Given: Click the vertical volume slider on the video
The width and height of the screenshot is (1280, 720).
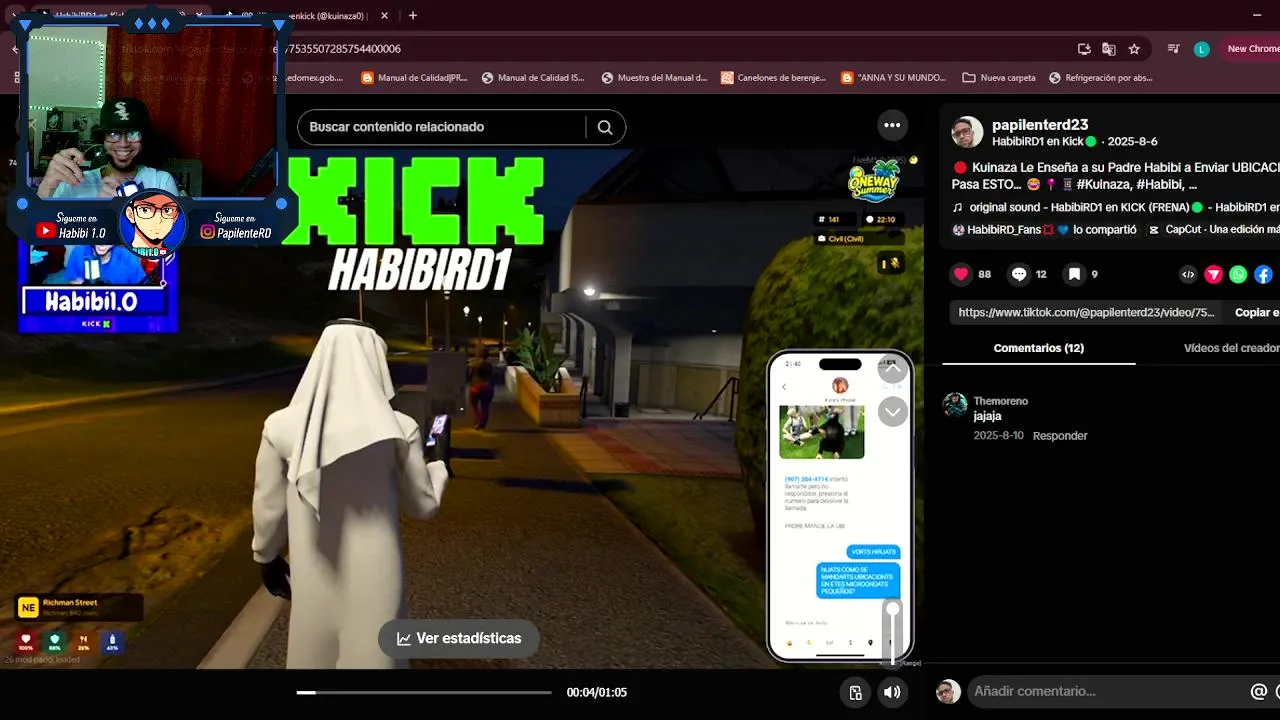Looking at the screenshot, I should coord(893,631).
